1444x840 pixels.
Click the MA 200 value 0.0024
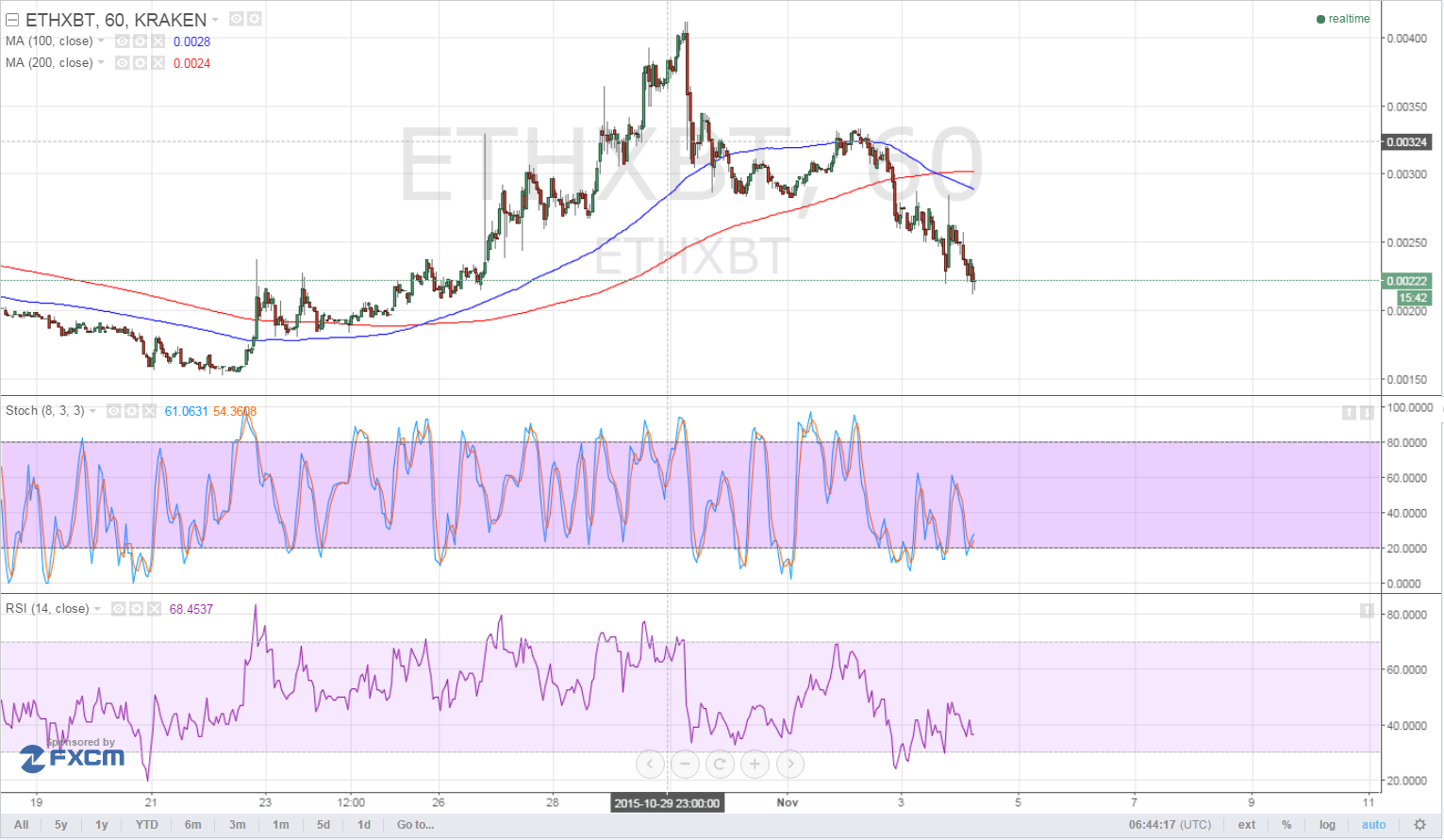click(191, 63)
